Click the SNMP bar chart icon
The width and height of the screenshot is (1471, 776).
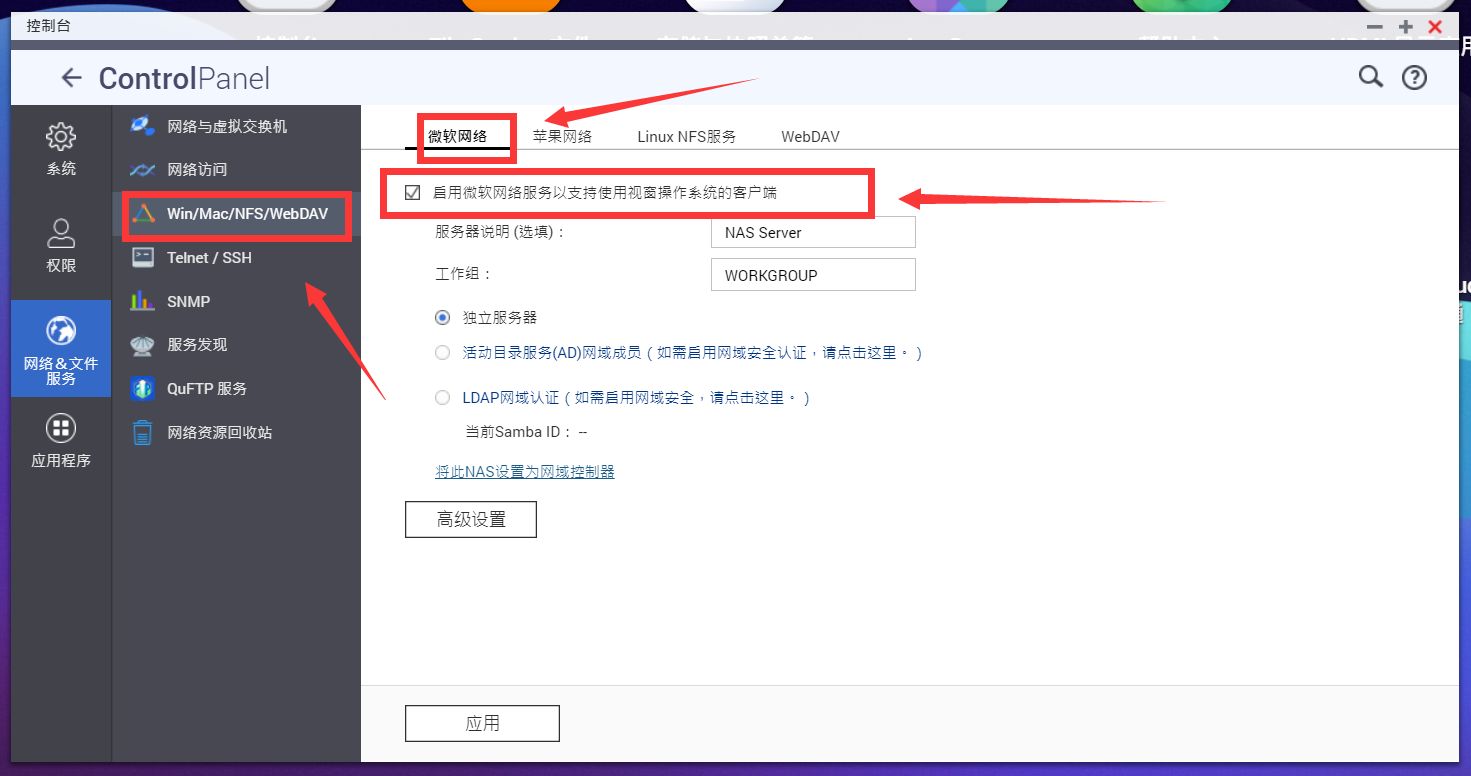[143, 301]
